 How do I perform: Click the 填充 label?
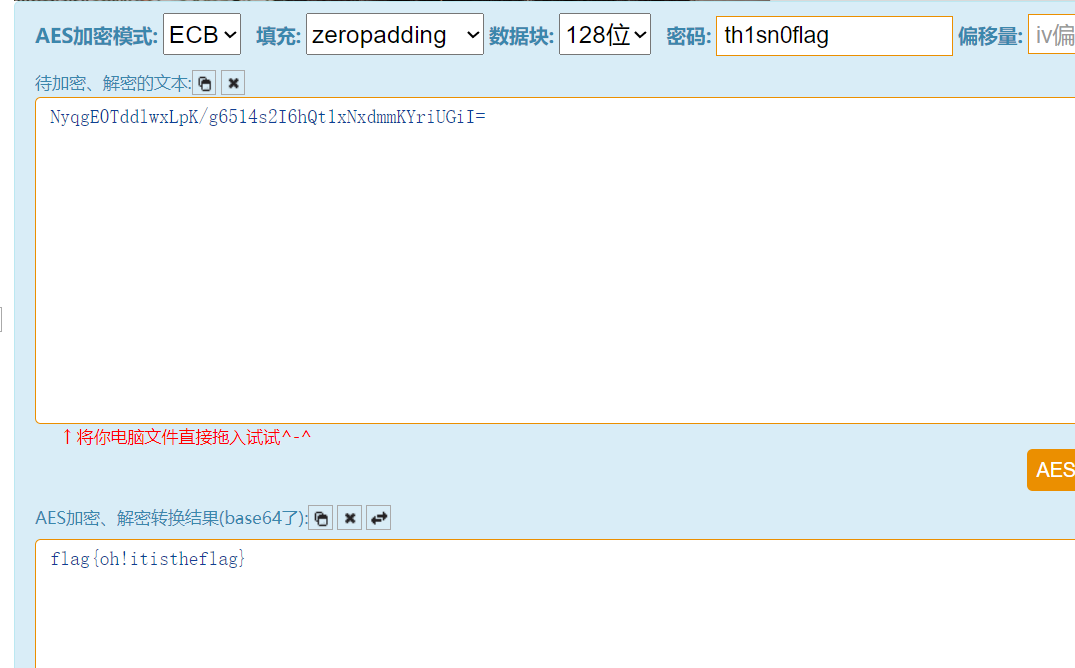pyautogui.click(x=278, y=36)
